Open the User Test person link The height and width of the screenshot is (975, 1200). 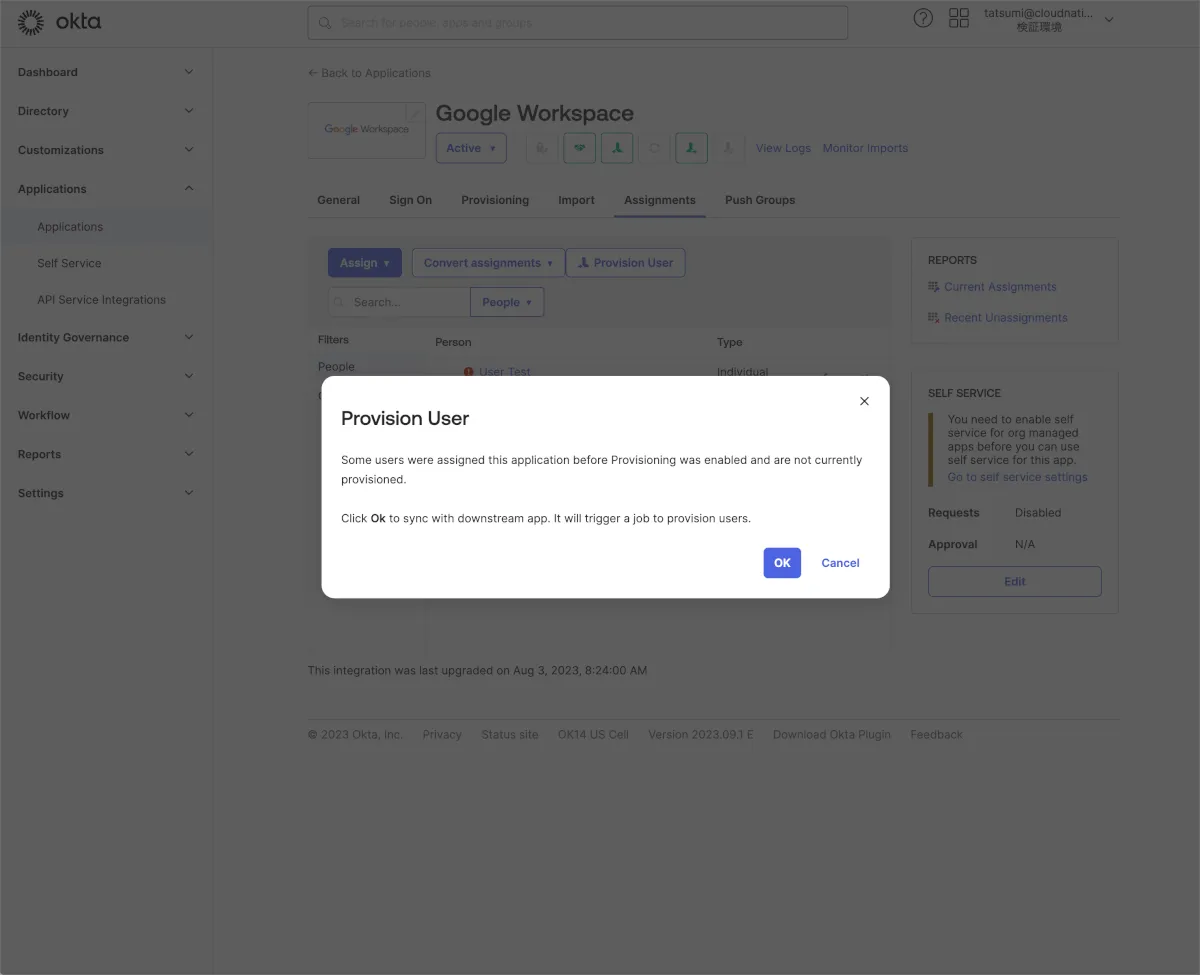[505, 372]
